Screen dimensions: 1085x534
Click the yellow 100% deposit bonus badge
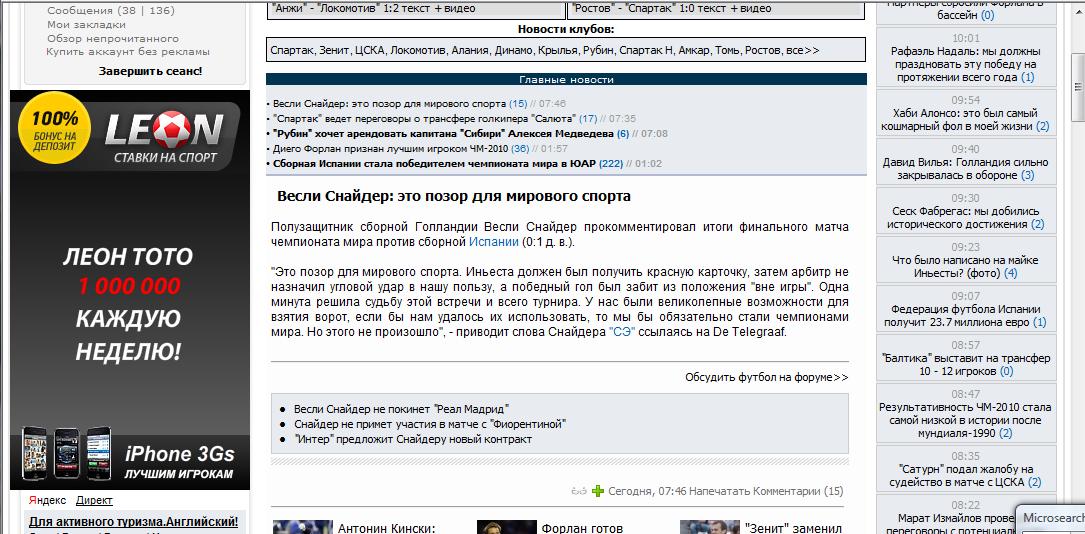(55, 128)
